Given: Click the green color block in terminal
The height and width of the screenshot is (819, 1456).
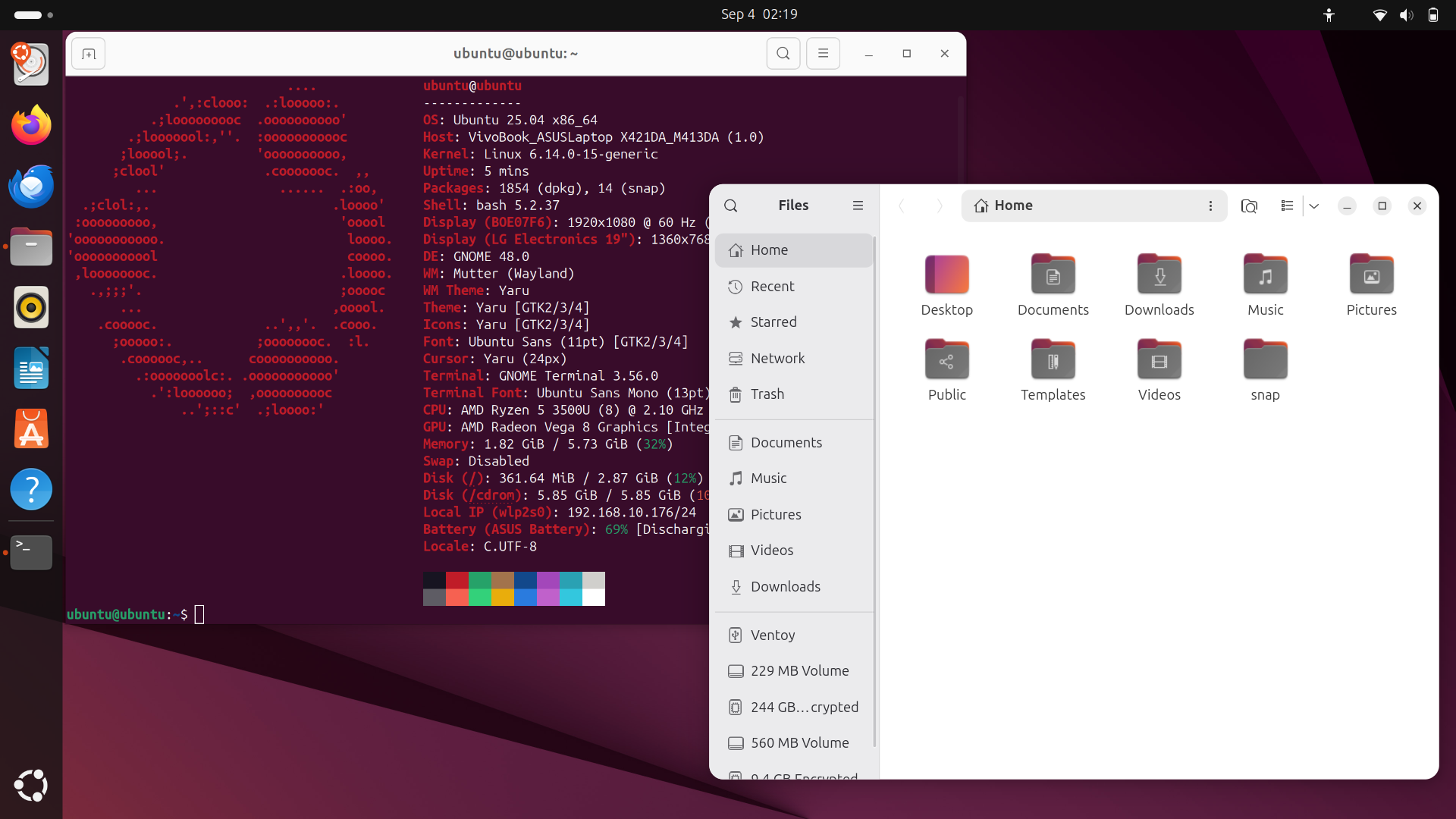Looking at the screenshot, I should point(480,580).
